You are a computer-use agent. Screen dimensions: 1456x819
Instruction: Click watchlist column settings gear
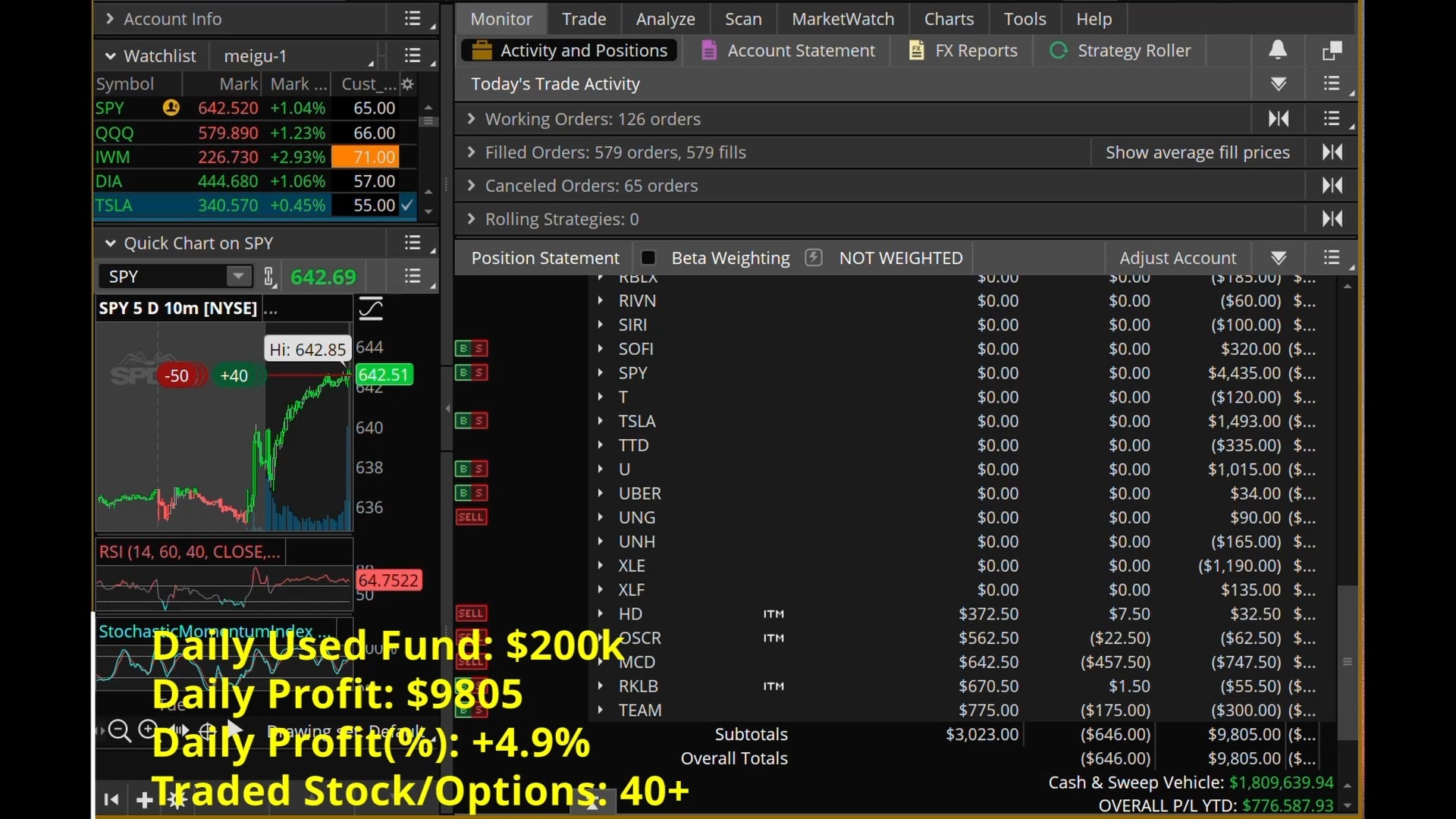coord(408,84)
